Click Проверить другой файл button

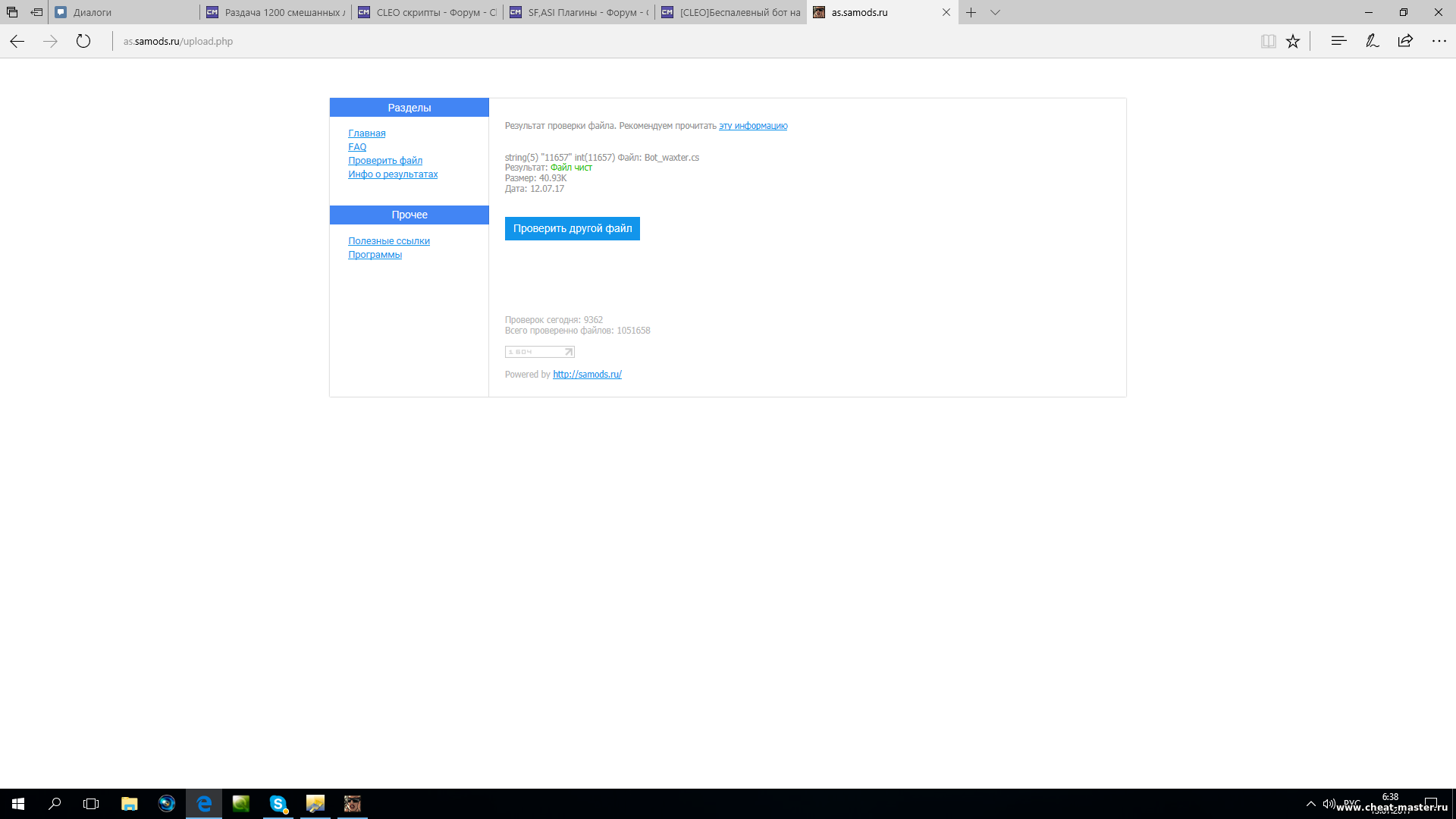point(572,228)
